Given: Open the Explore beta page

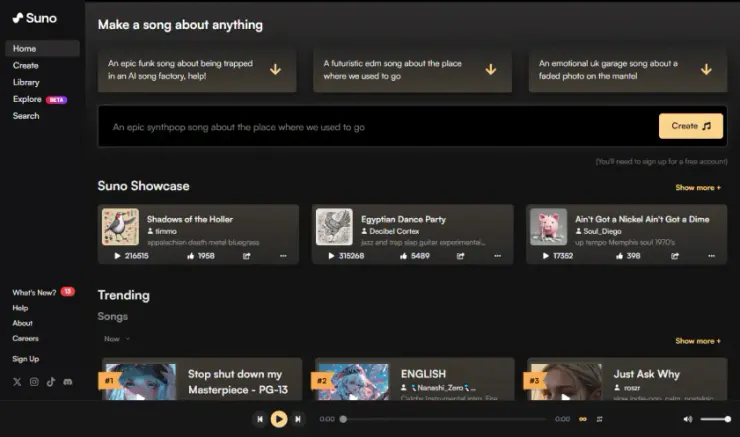Looking at the screenshot, I should 40,99.
